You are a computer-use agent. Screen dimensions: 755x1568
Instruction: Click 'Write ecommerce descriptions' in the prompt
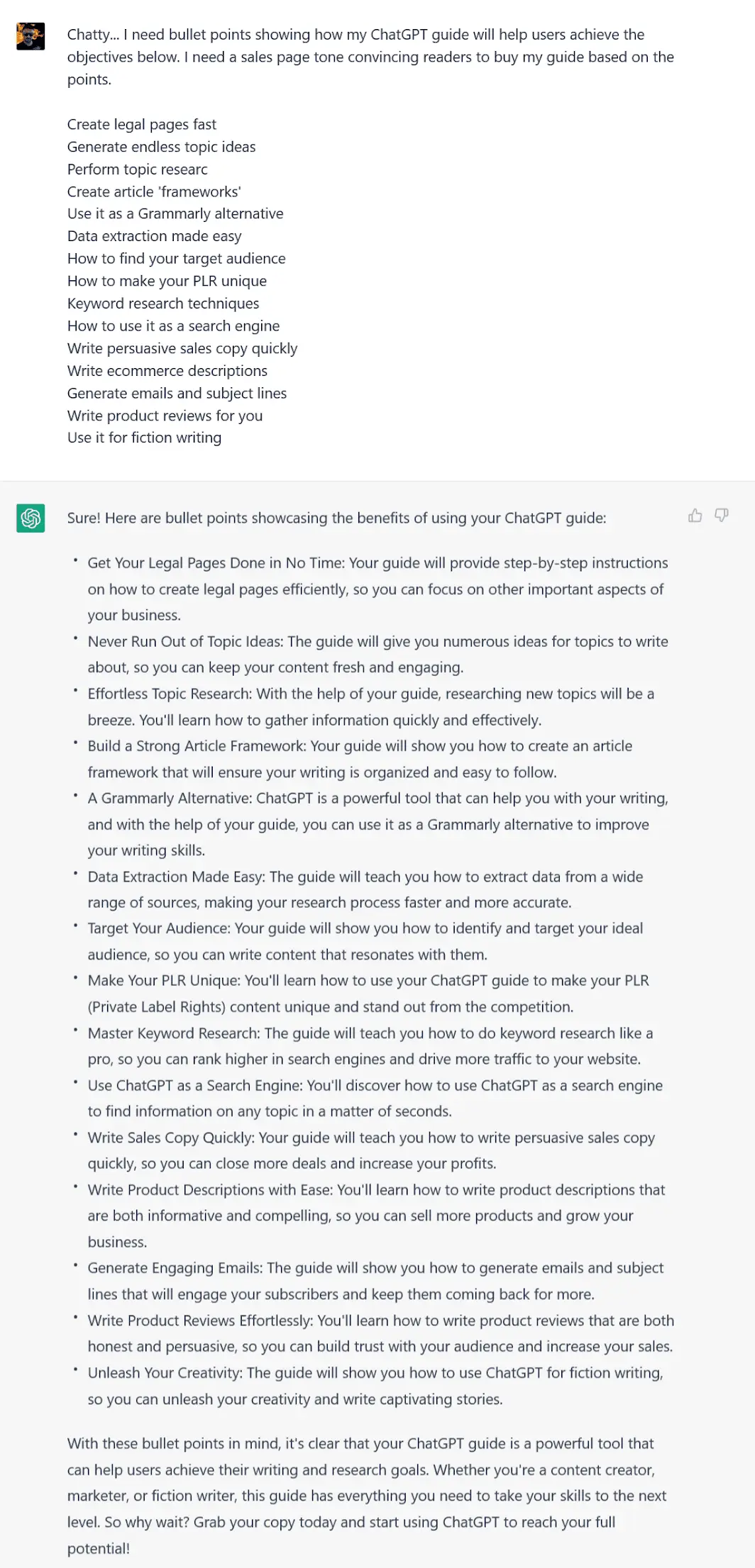click(x=167, y=371)
